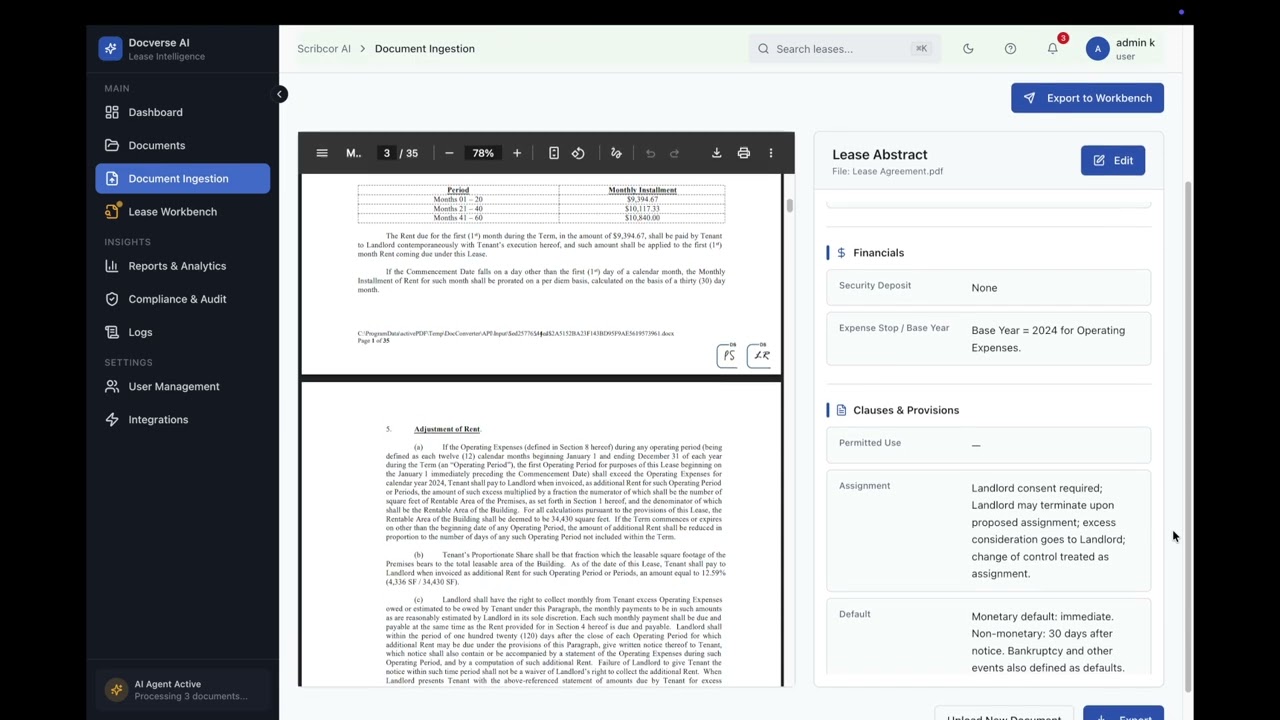Select Document Ingestion sidebar item
Image resolution: width=1280 pixels, height=720 pixels.
coord(182,178)
